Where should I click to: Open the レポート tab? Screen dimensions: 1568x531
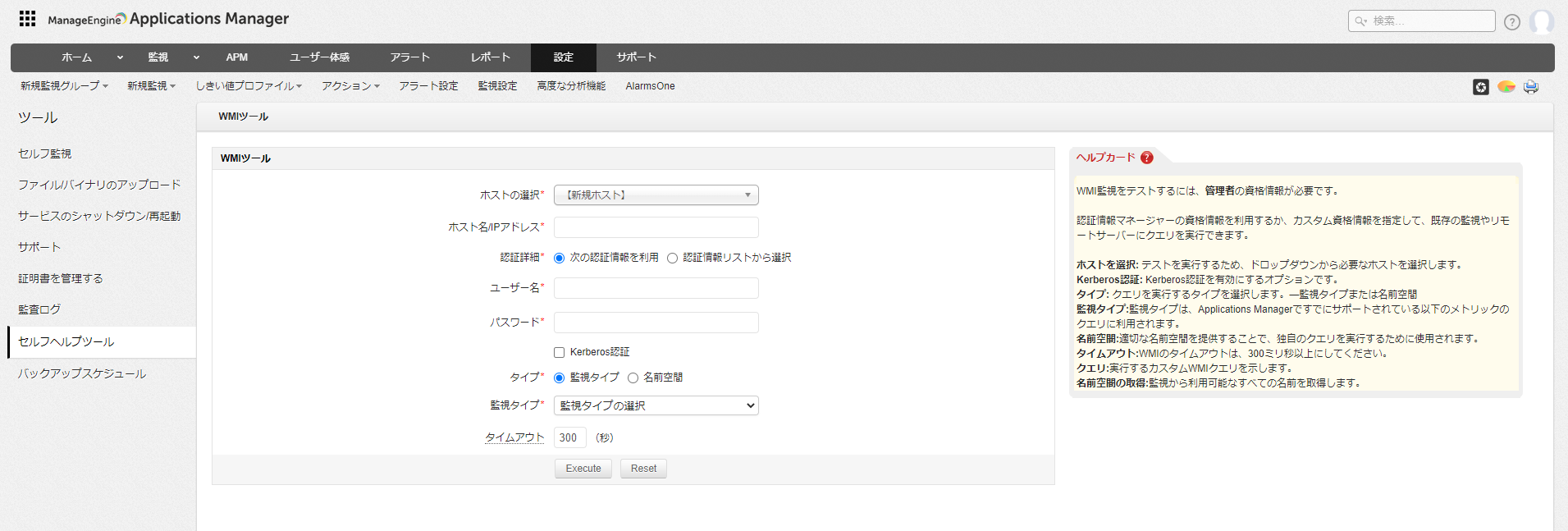[x=490, y=57]
